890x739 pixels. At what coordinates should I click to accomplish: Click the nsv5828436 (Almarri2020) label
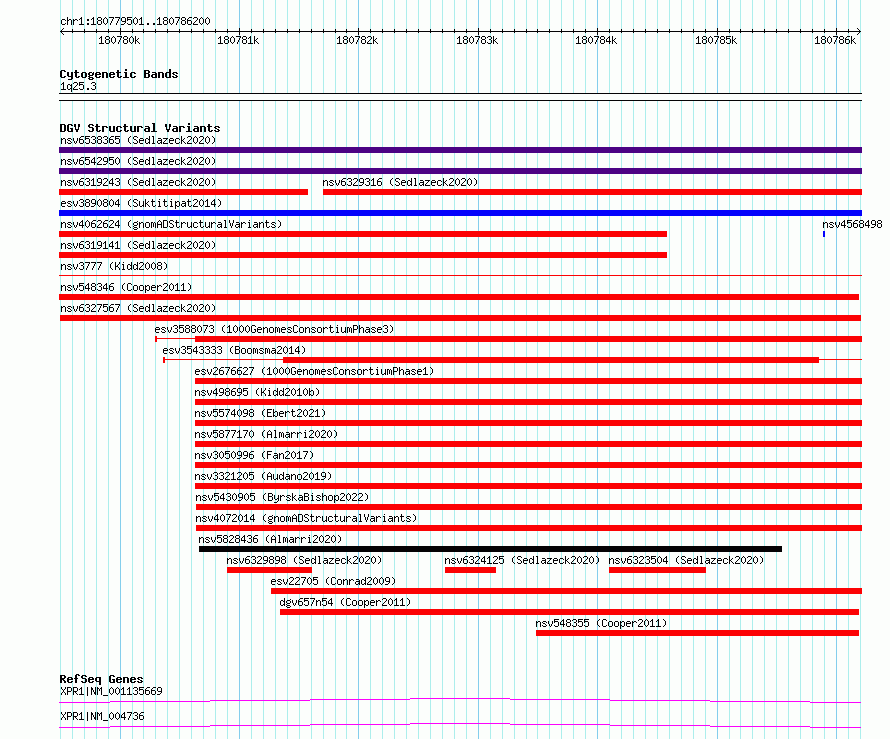coord(270,539)
